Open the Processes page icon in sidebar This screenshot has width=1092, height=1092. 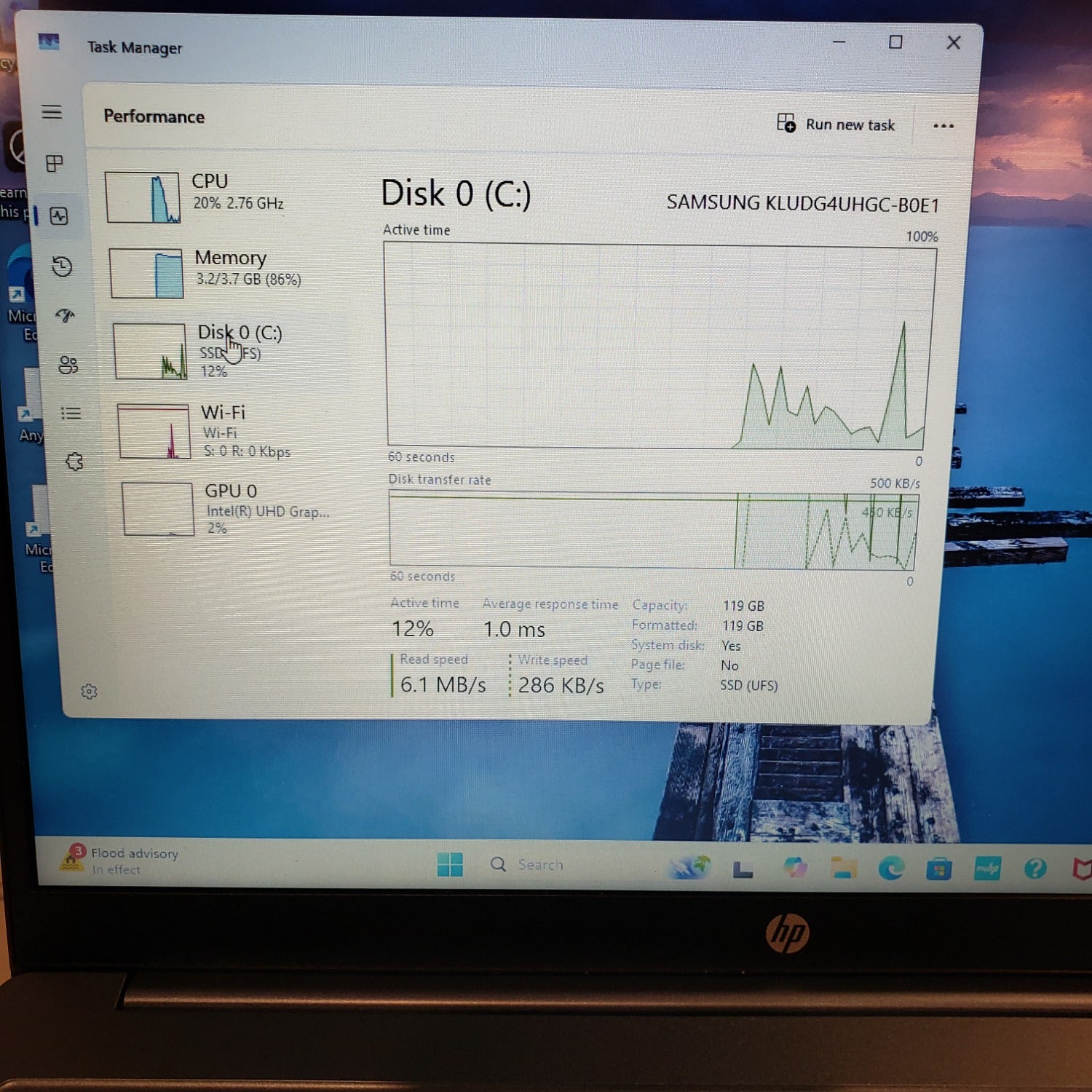coord(55,164)
